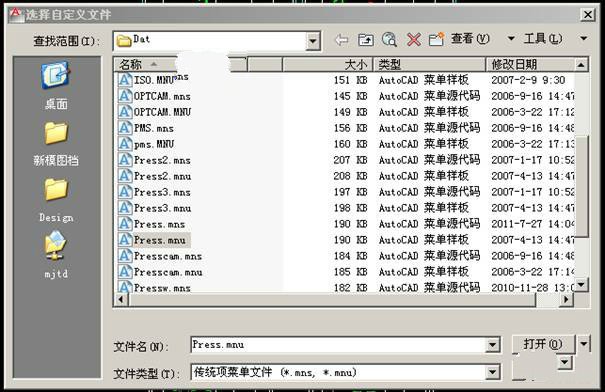Open the 新模图档 folder shortcut
605x392 pixels.
tap(56, 144)
